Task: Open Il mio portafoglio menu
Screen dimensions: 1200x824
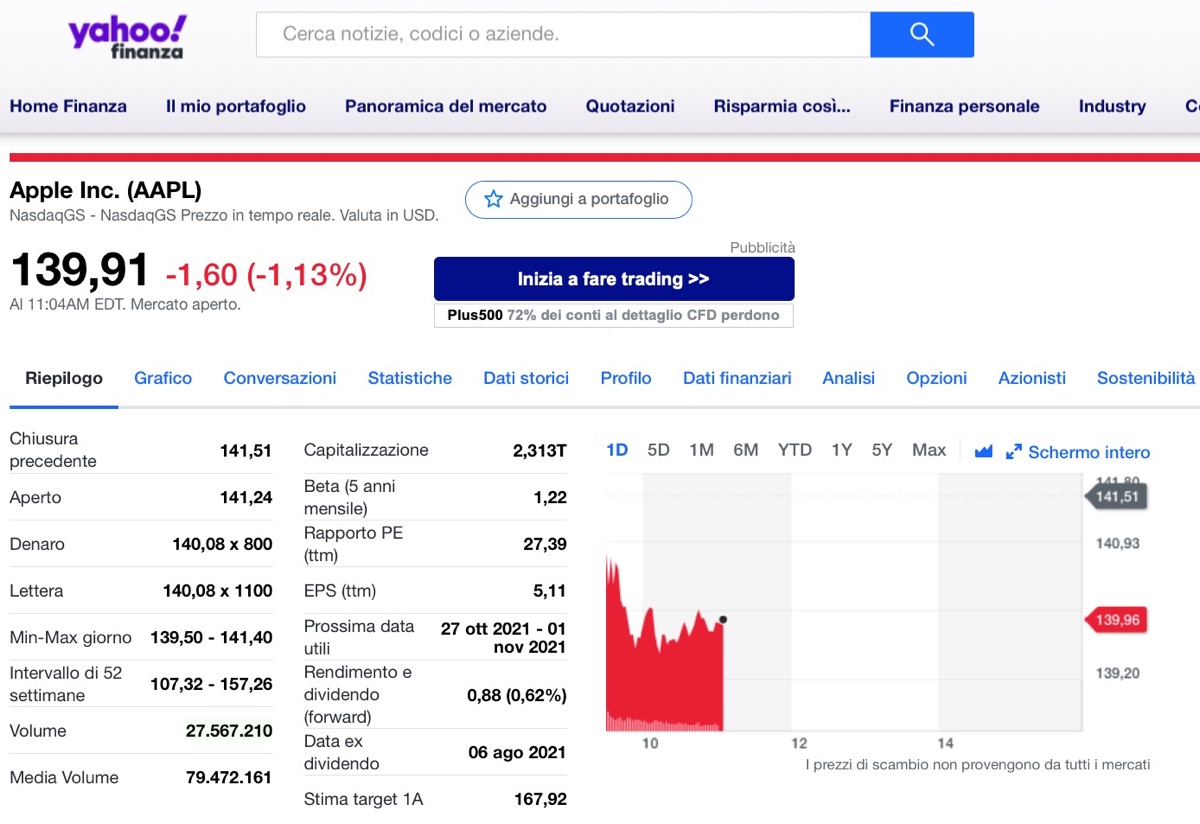Action: [x=236, y=106]
